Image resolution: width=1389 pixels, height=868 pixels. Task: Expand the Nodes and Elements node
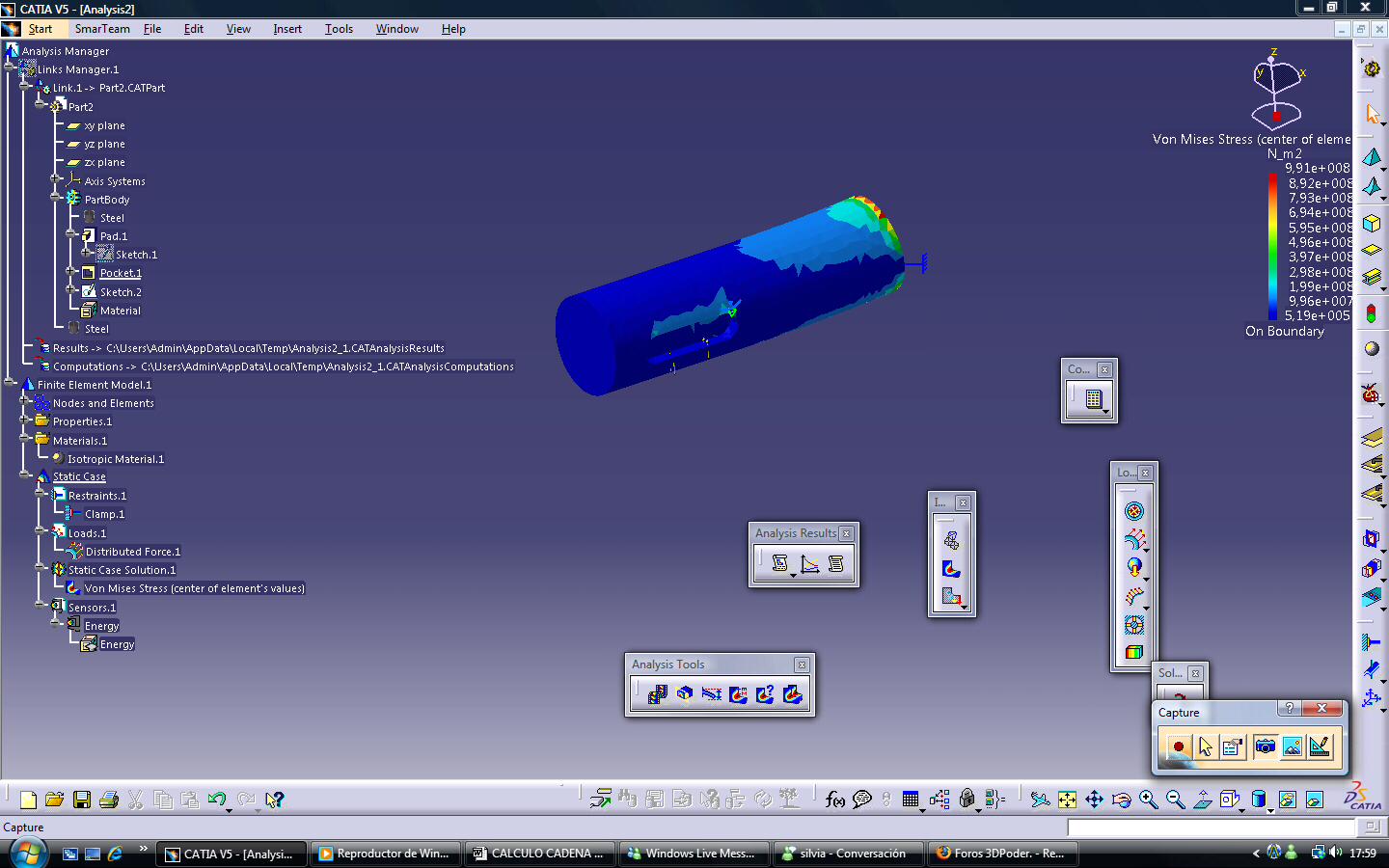click(x=24, y=402)
